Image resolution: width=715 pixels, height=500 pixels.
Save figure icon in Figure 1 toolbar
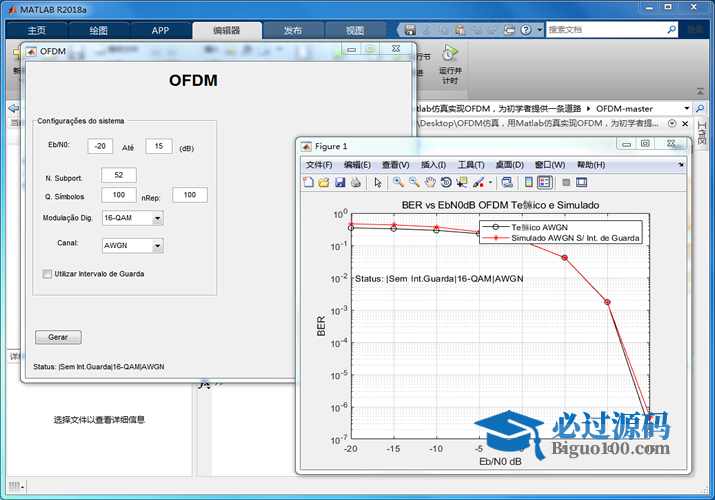click(x=340, y=182)
